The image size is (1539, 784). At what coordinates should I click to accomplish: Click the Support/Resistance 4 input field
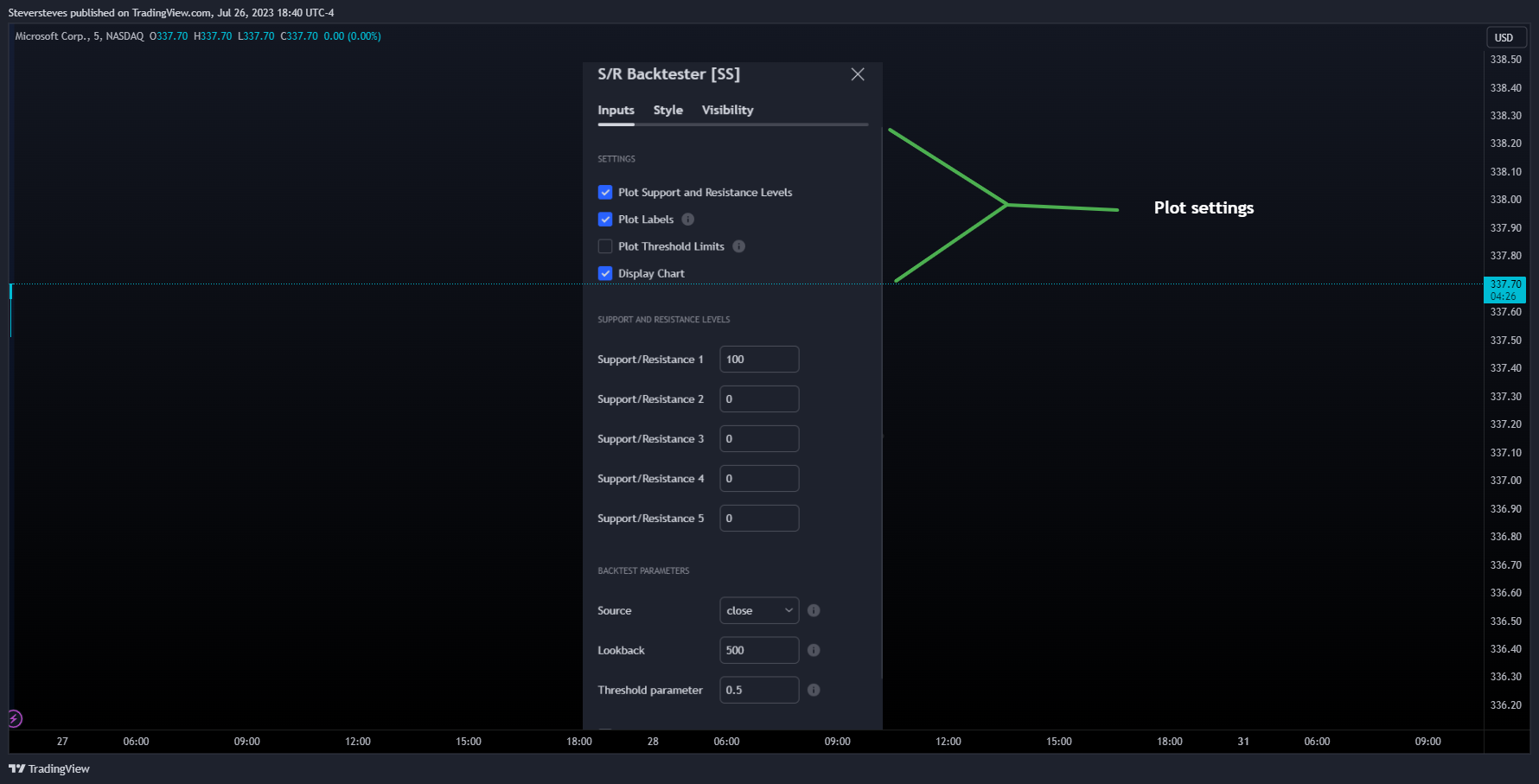click(759, 479)
